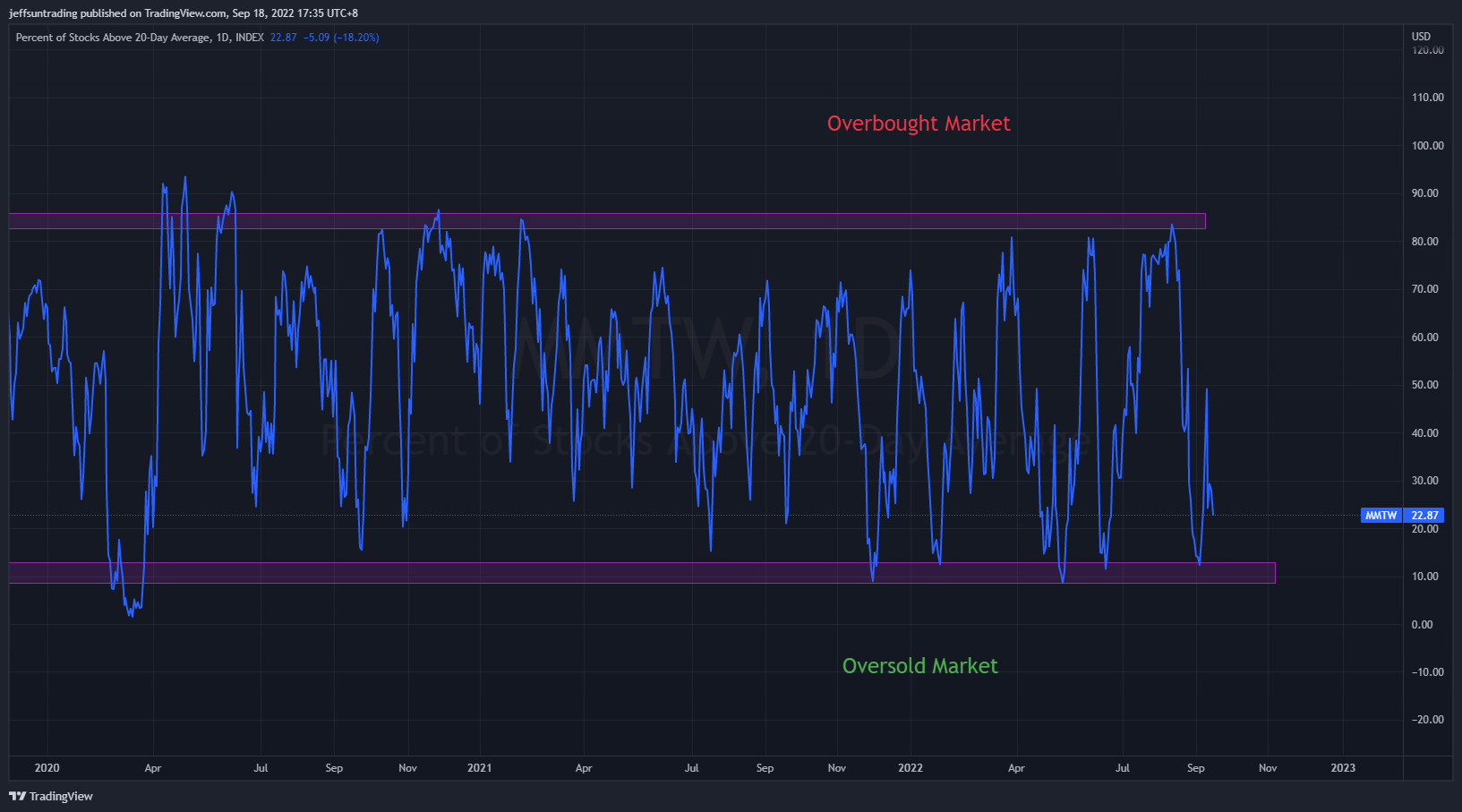Click the -5.09 (-18.20%) change value in legend
The height and width of the screenshot is (812, 1462).
point(341,38)
